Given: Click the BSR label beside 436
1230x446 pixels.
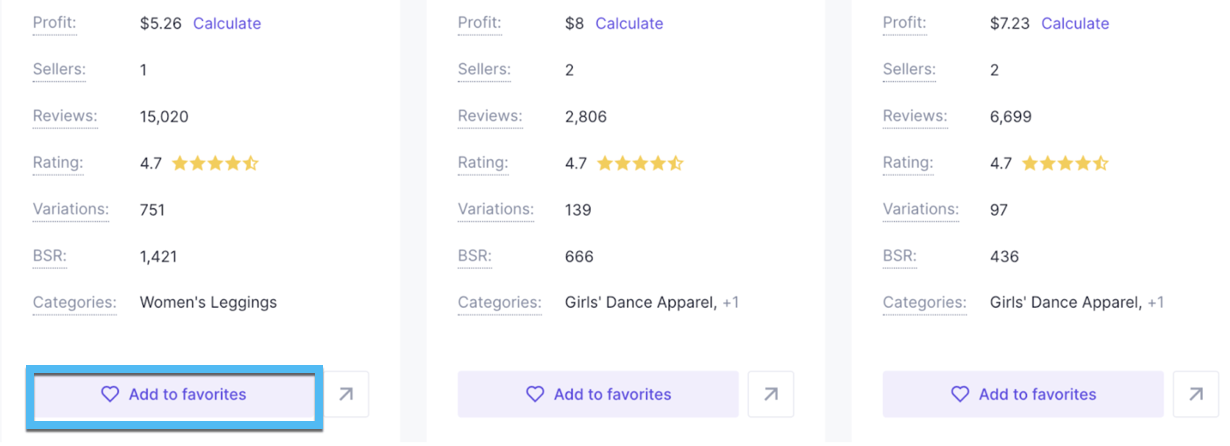Looking at the screenshot, I should (900, 256).
